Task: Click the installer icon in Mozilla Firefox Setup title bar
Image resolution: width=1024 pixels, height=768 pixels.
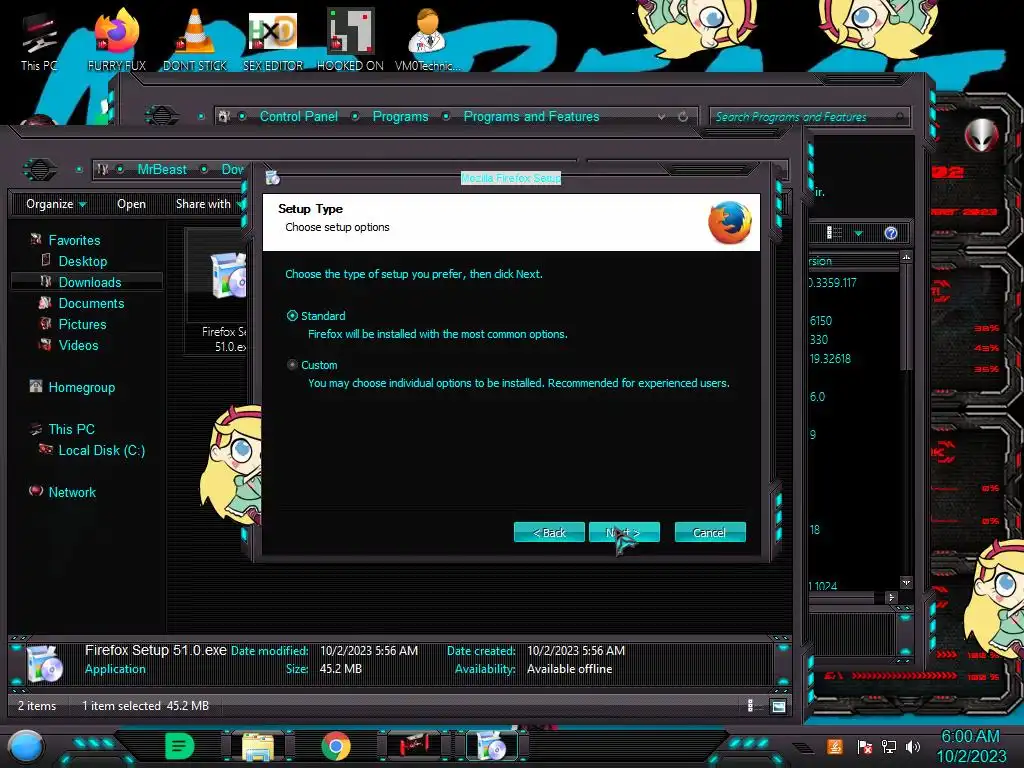Action: [x=273, y=177]
